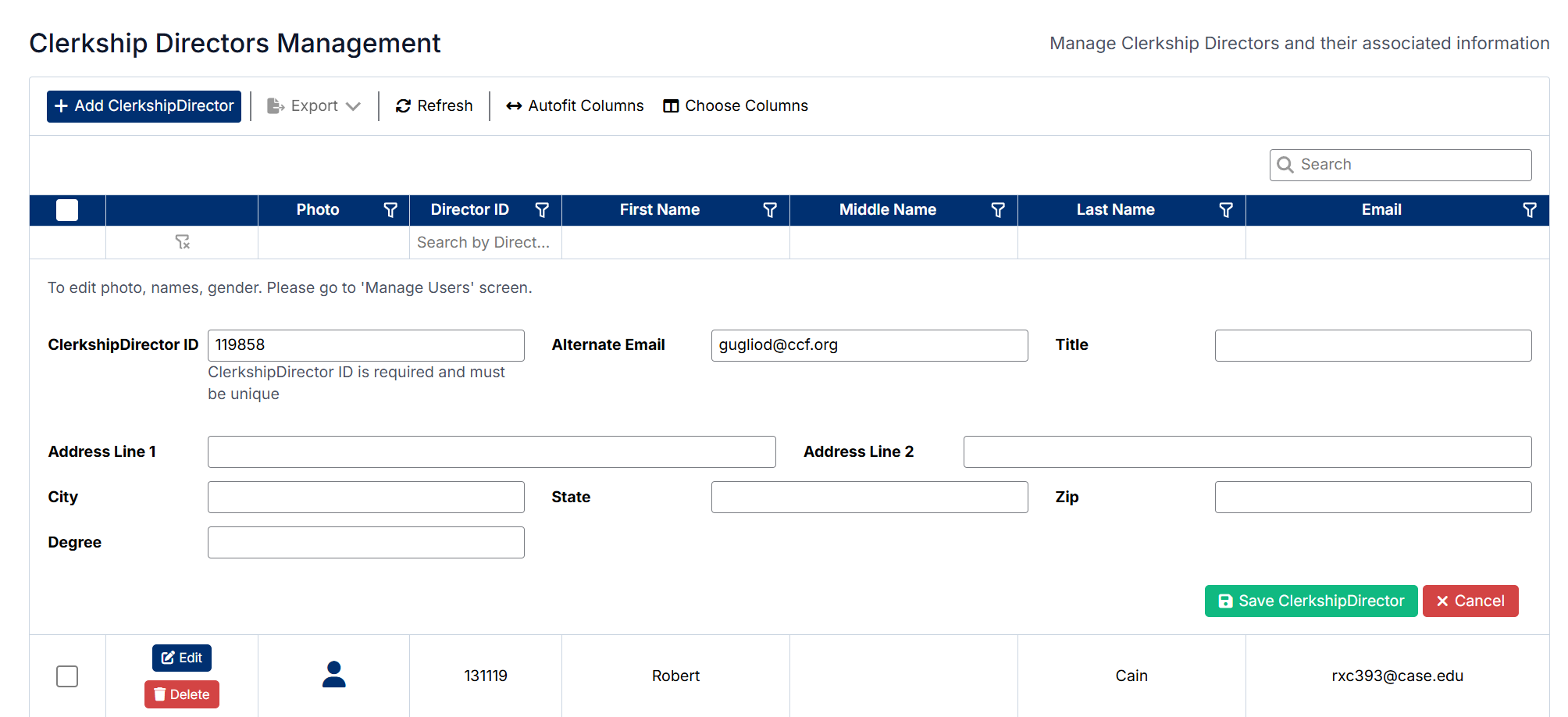
Task: Expand the Export dropdown menu
Action: point(314,106)
